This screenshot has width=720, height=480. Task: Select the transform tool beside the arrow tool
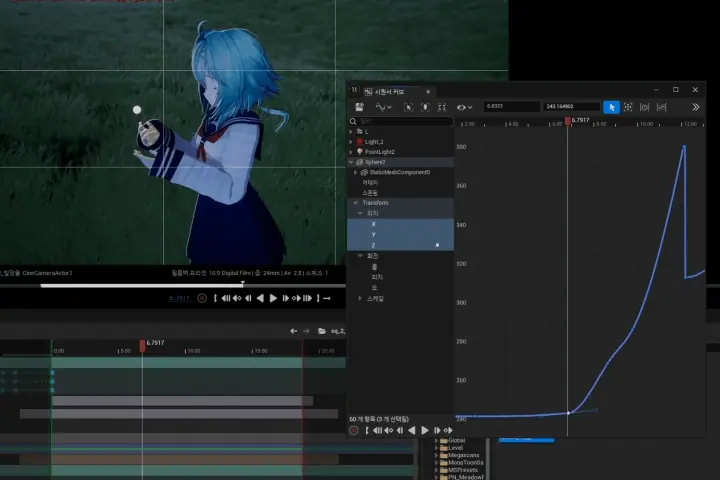coord(628,107)
